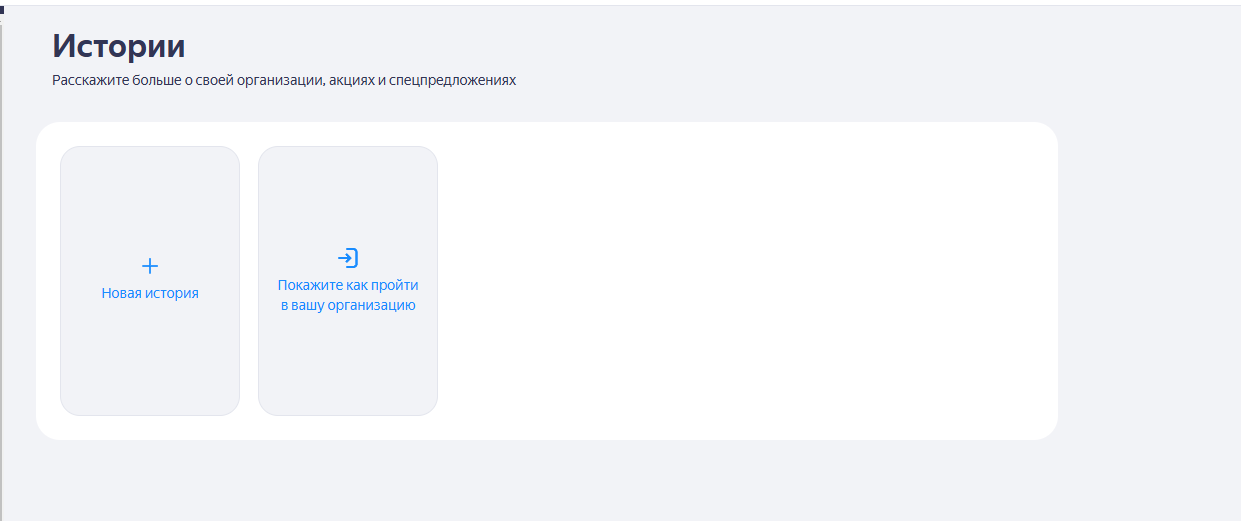Viewport: 1241px width, 521px height.
Task: Click the plus icon for new story
Action: pos(150,266)
